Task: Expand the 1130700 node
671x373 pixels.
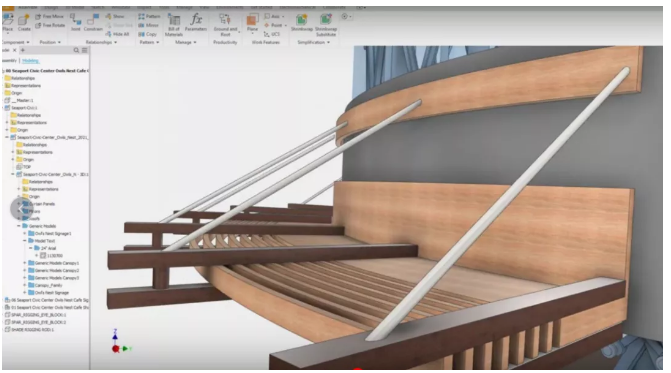Action: (x=37, y=255)
